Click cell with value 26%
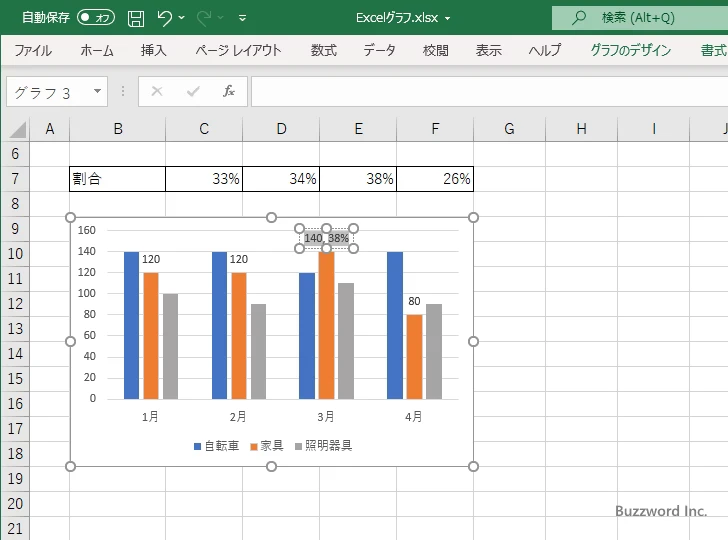This screenshot has height=540, width=728. [435, 179]
